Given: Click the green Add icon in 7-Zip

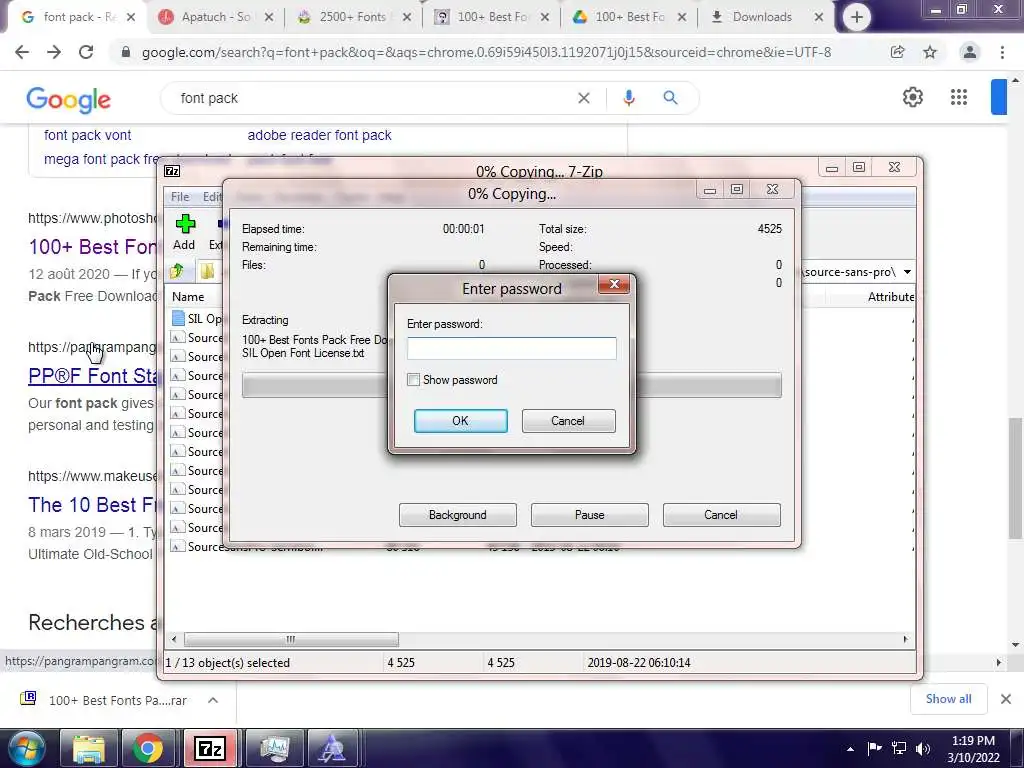Looking at the screenshot, I should [x=185, y=224].
